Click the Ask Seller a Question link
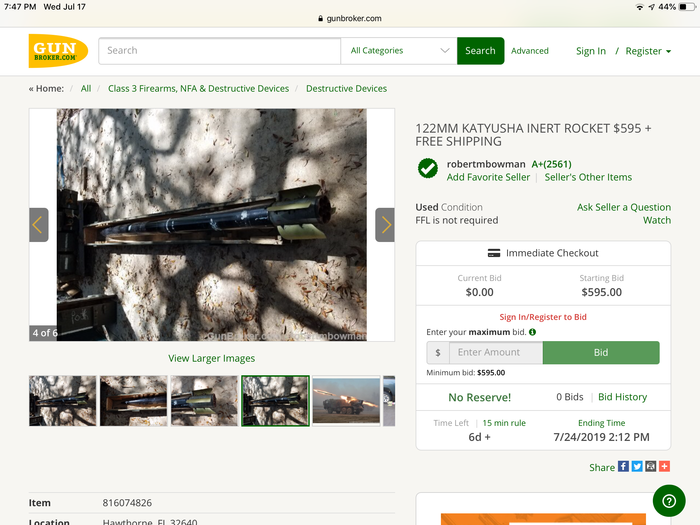This screenshot has height=525, width=700. point(624,207)
